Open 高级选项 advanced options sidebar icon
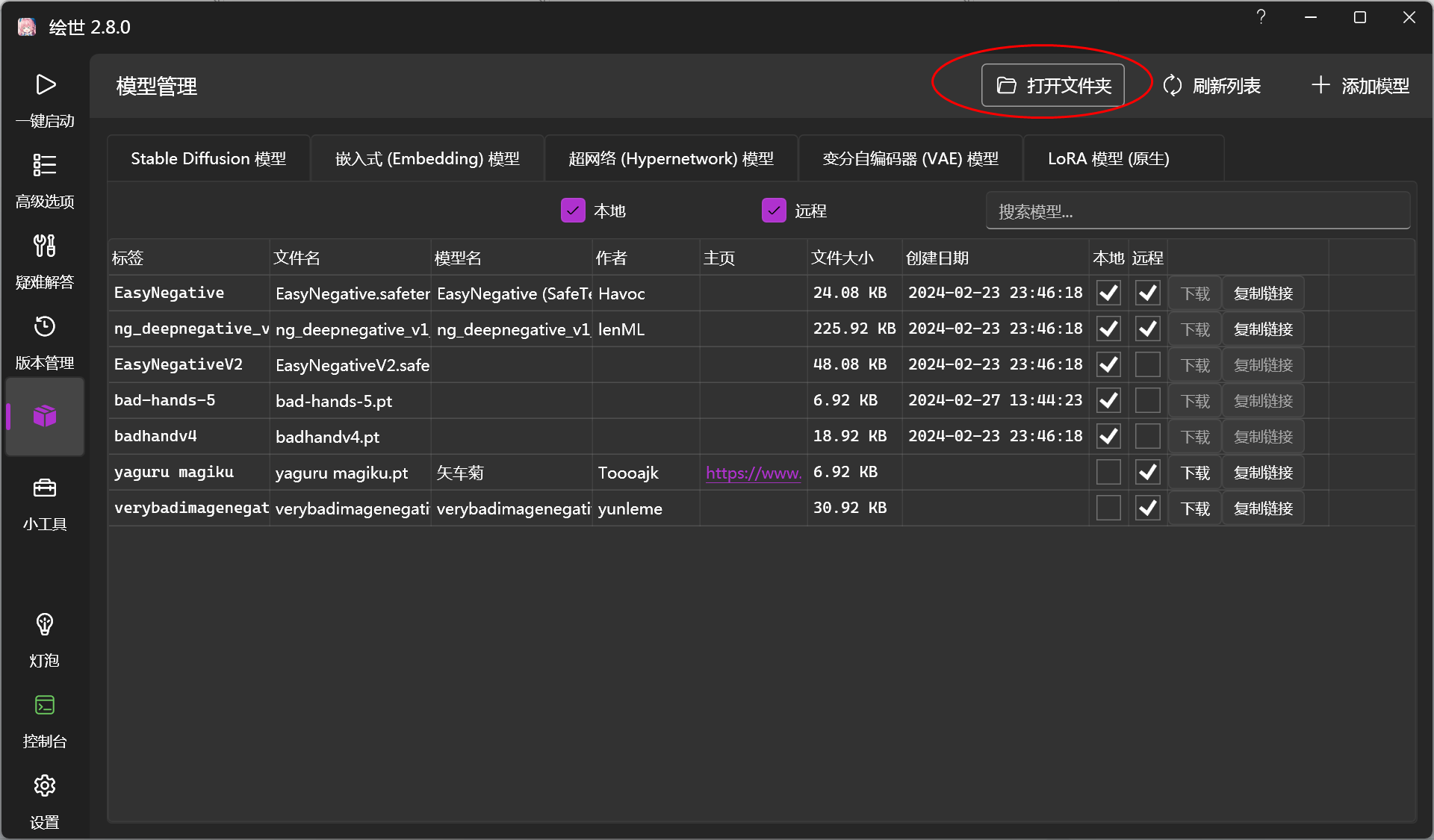1434x840 pixels. click(45, 165)
